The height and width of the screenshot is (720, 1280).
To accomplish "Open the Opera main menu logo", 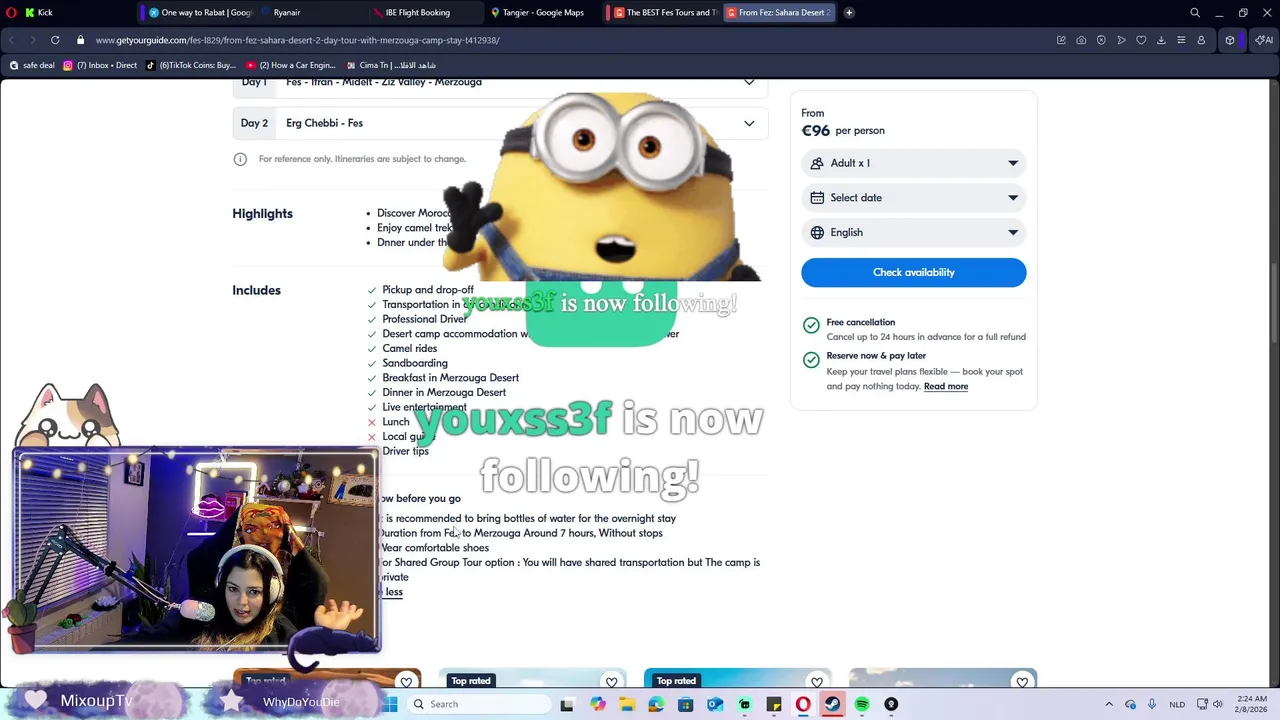I will tap(11, 12).
